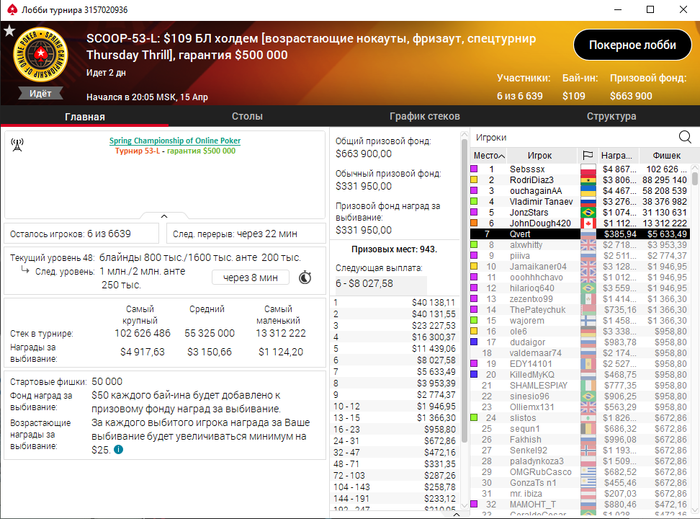Select player abxwhitty in list
This screenshot has width=700, height=519.
click(x=579, y=245)
